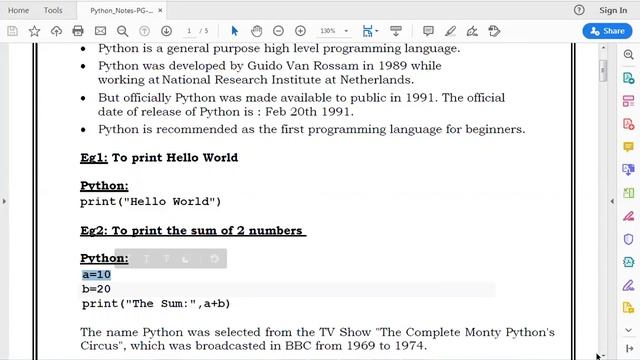Click the current page number field
The width and height of the screenshot is (640, 360).
coord(189,31)
